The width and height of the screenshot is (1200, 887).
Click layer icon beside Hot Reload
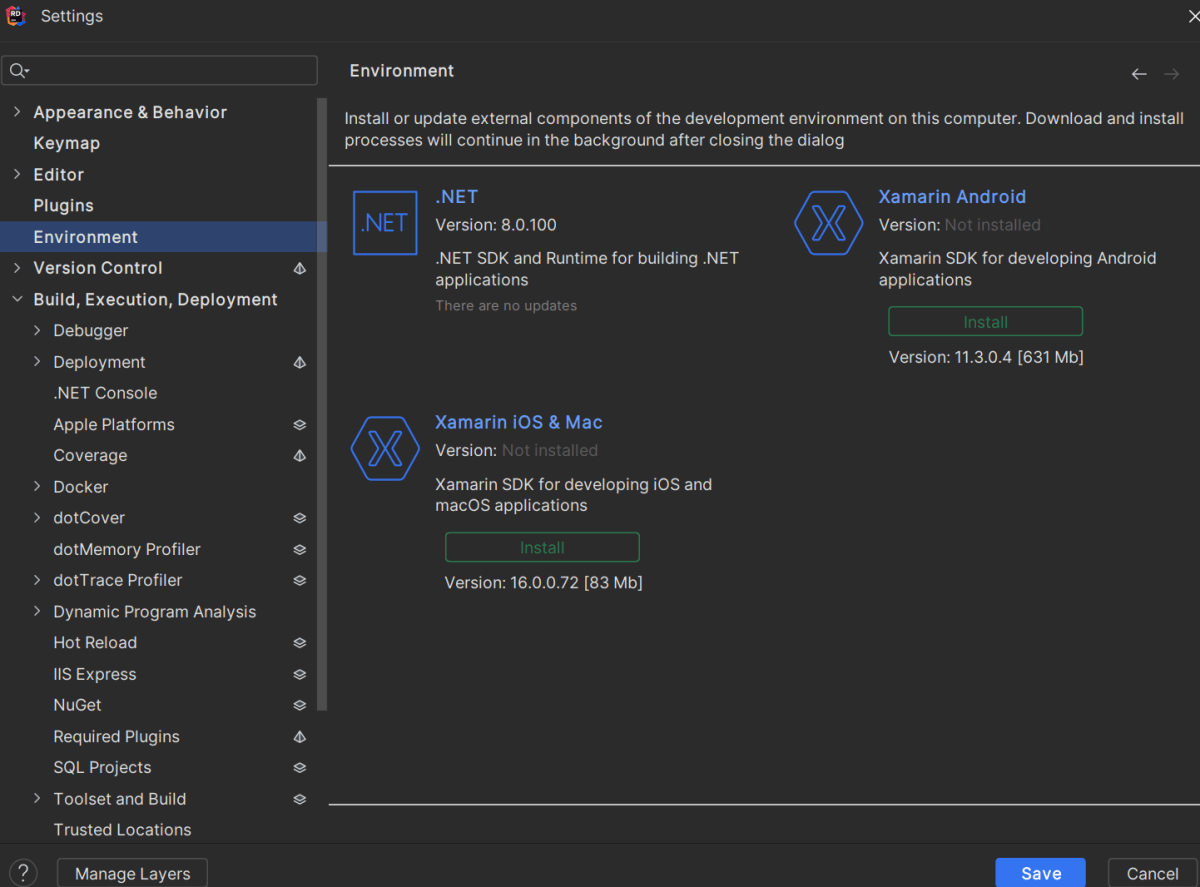(299, 643)
